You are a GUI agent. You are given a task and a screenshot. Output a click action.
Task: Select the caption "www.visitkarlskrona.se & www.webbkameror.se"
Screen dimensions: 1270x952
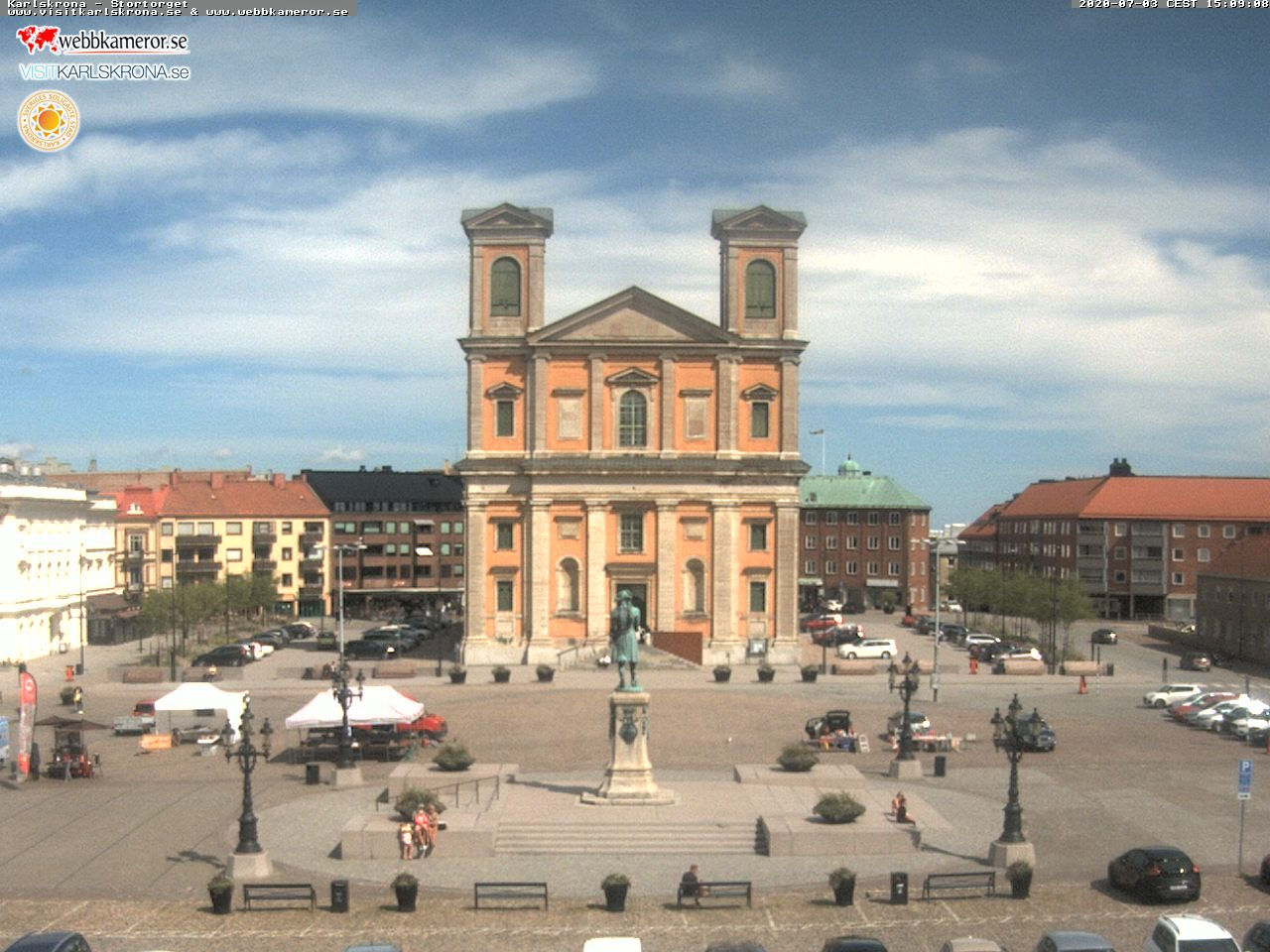coord(178,12)
